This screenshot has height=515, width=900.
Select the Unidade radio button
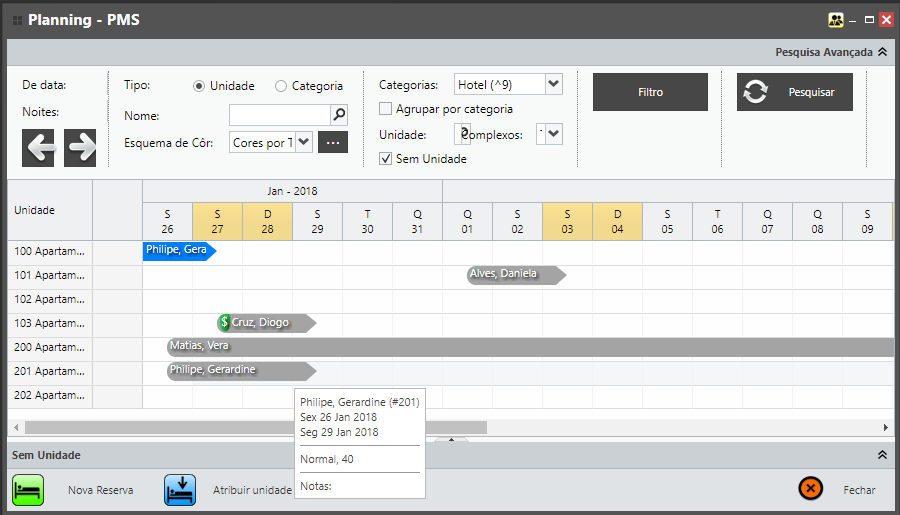[x=199, y=86]
